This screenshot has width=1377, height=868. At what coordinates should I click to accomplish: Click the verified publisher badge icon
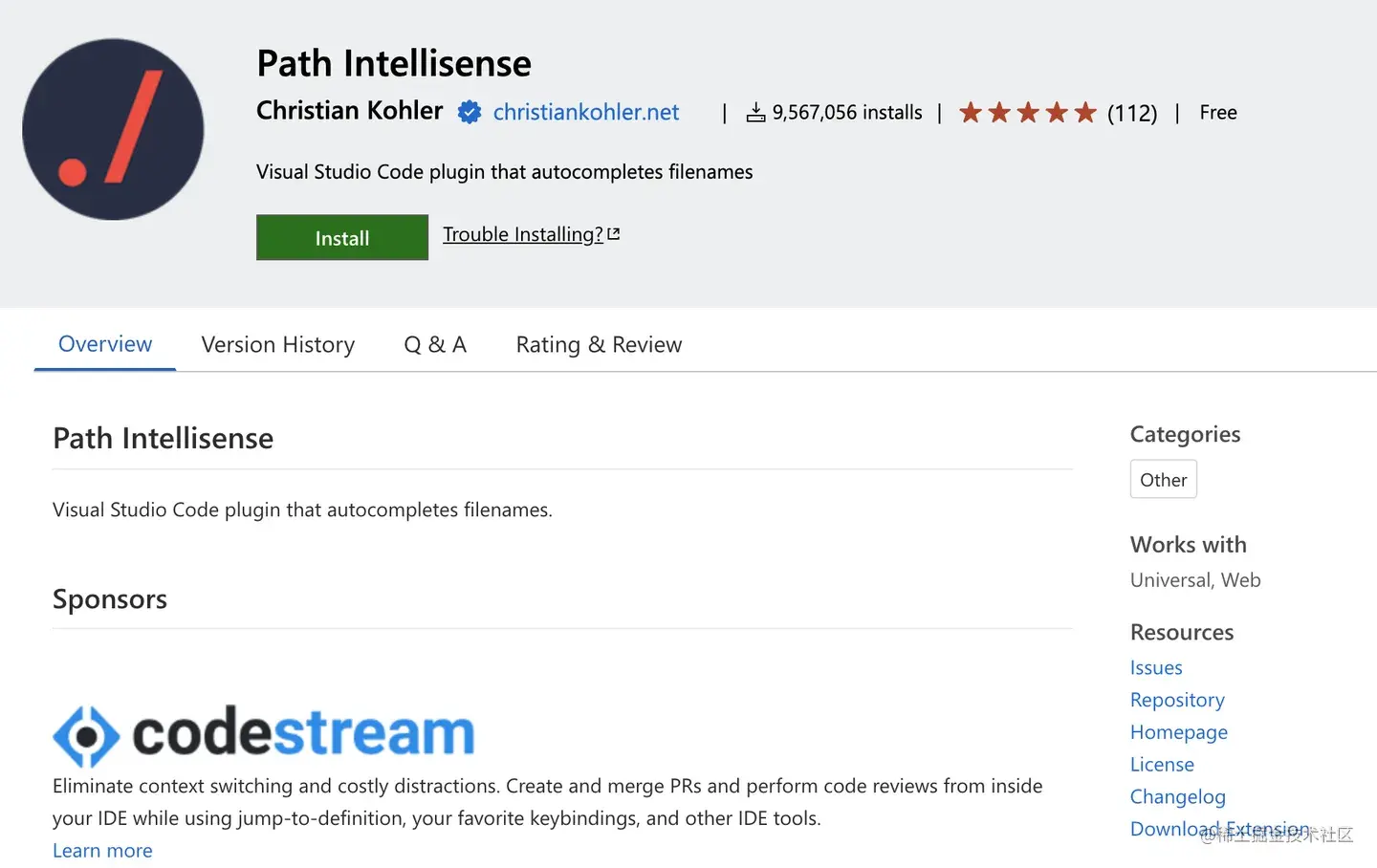[x=469, y=112]
